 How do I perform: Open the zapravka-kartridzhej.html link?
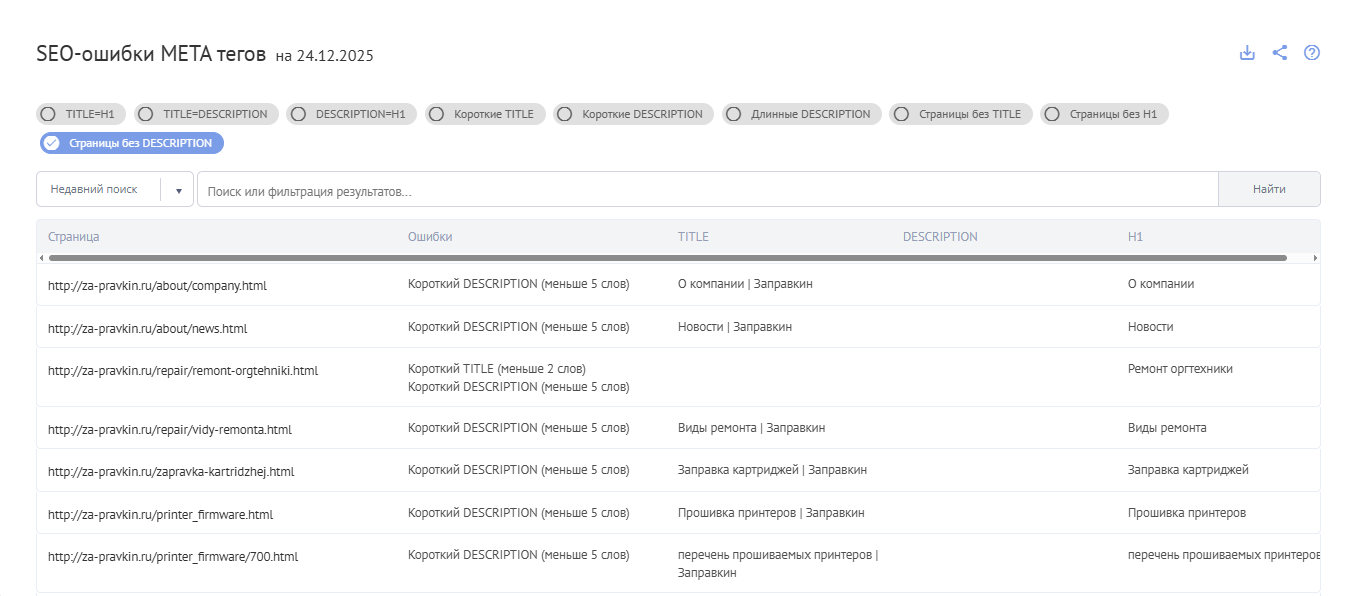[171, 472]
